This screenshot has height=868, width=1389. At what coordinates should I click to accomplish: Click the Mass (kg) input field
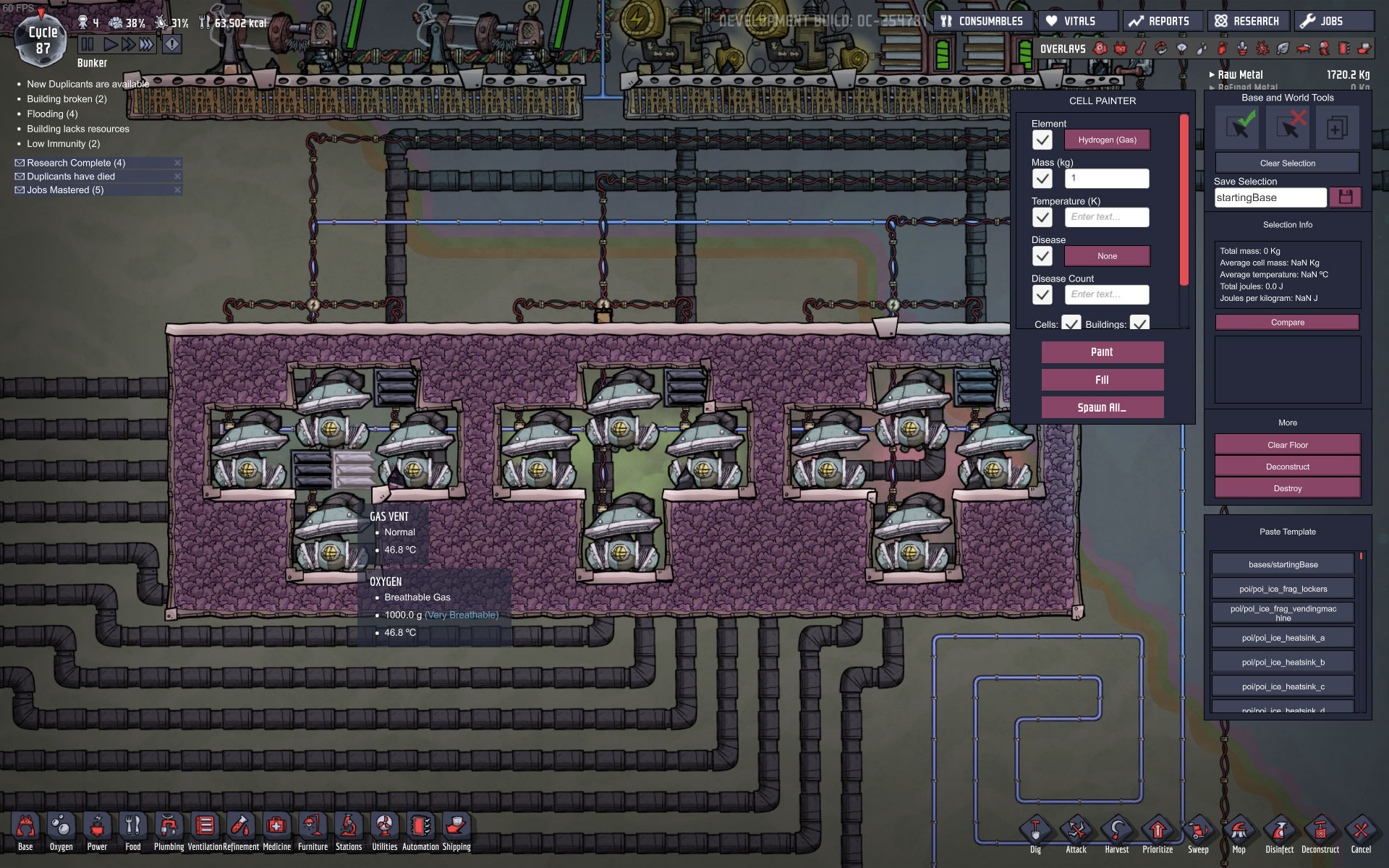pyautogui.click(x=1107, y=179)
